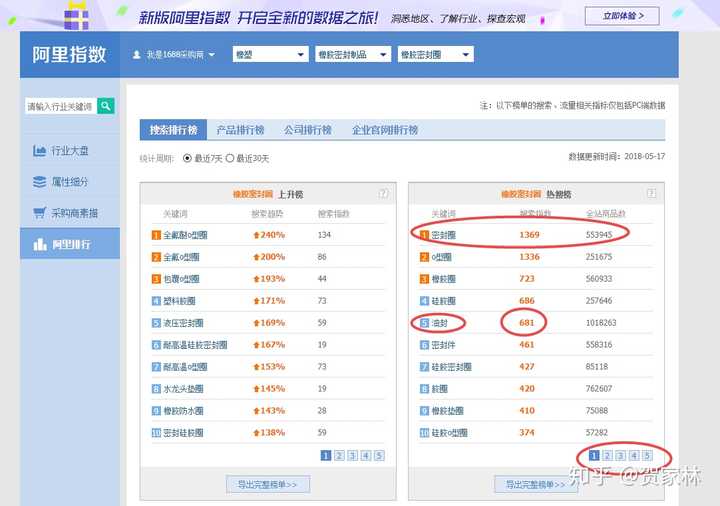Switch to 产品排行榜 tab

coord(241,130)
